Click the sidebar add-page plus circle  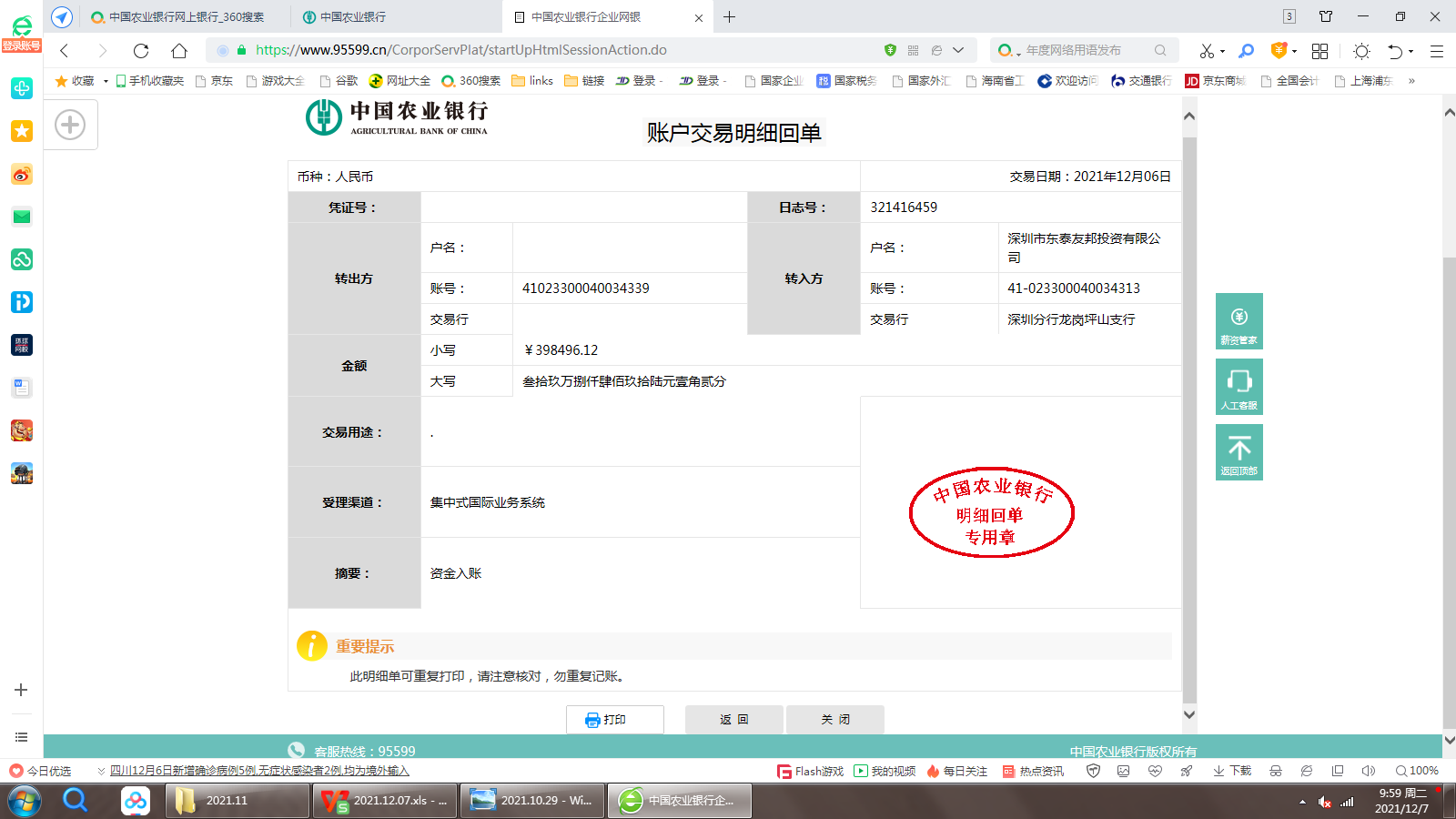coord(70,125)
